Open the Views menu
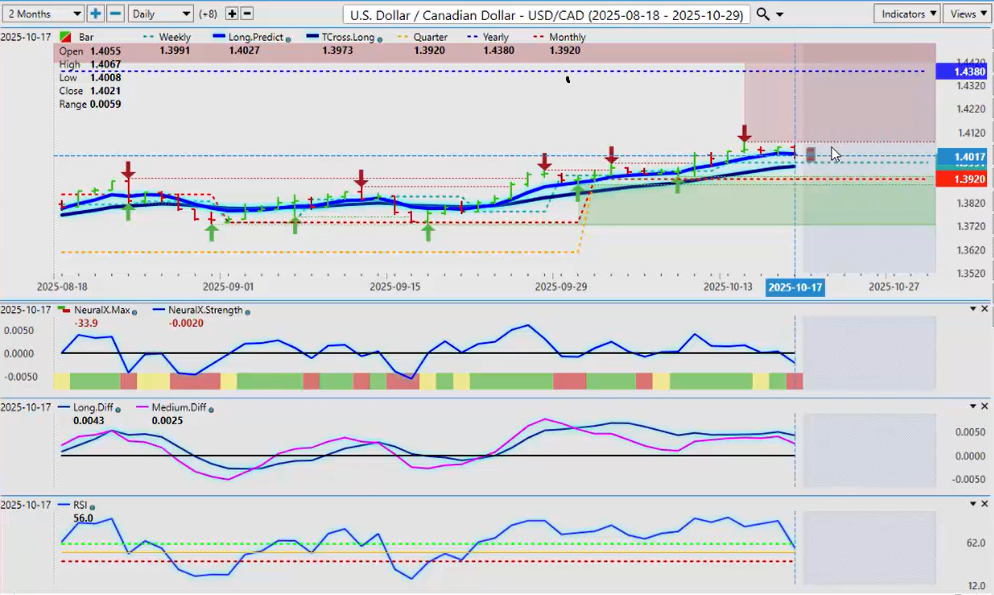The height and width of the screenshot is (595, 994). coord(966,14)
